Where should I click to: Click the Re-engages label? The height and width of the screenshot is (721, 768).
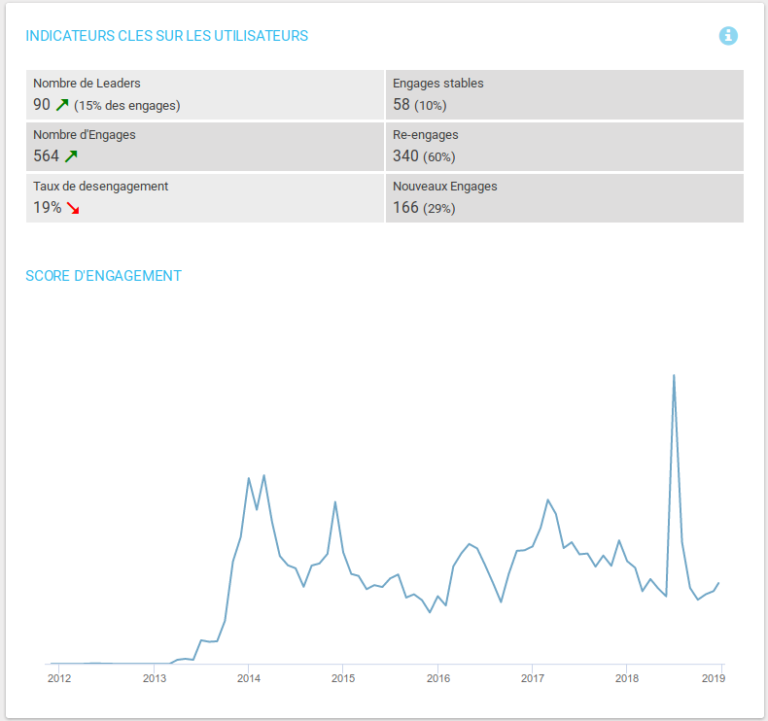tap(425, 135)
